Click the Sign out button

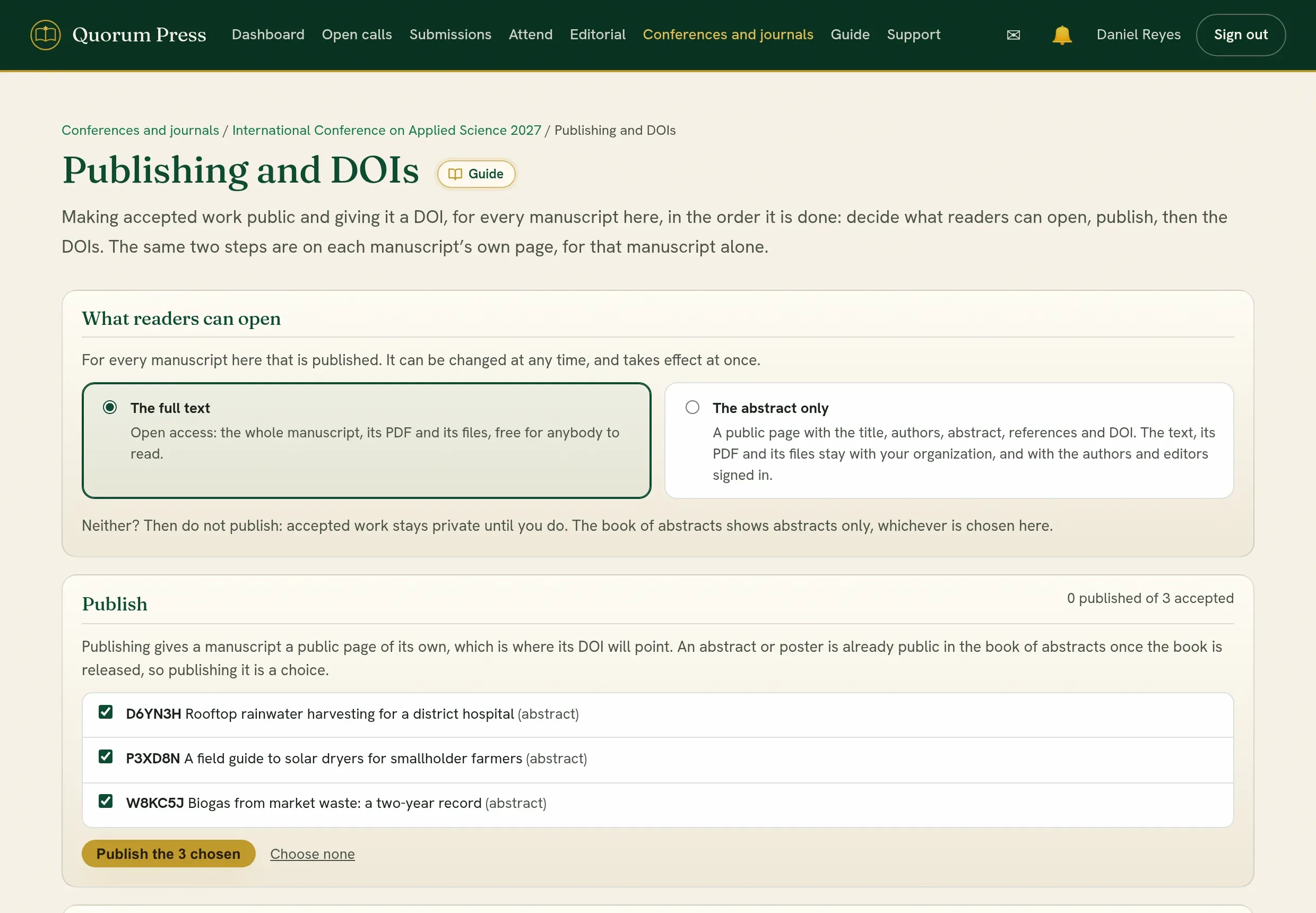(1241, 35)
